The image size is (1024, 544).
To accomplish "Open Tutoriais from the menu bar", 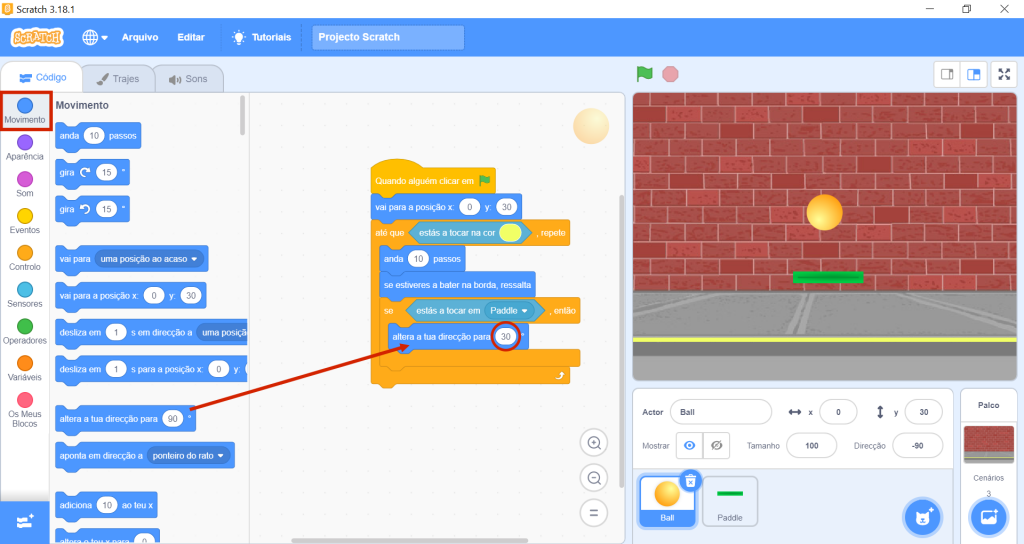I will (262, 37).
